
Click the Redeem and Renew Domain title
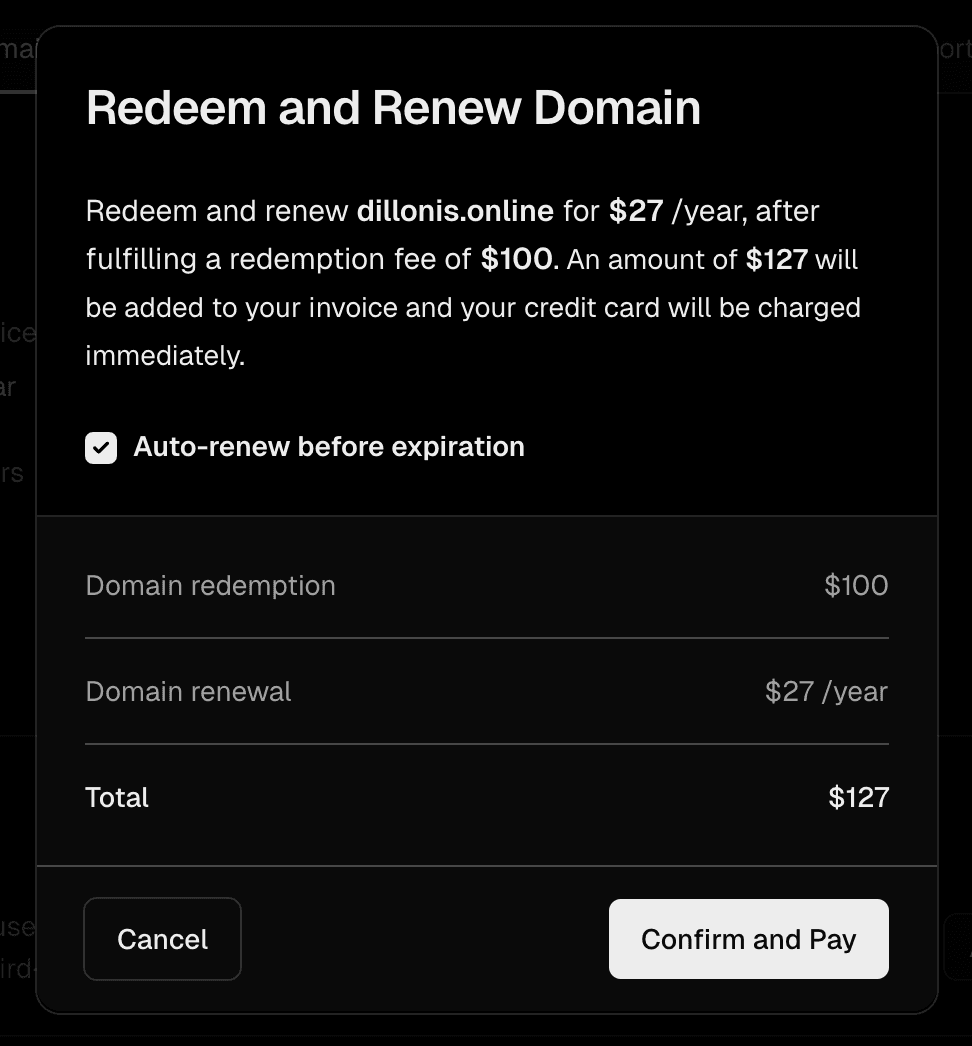coord(394,107)
